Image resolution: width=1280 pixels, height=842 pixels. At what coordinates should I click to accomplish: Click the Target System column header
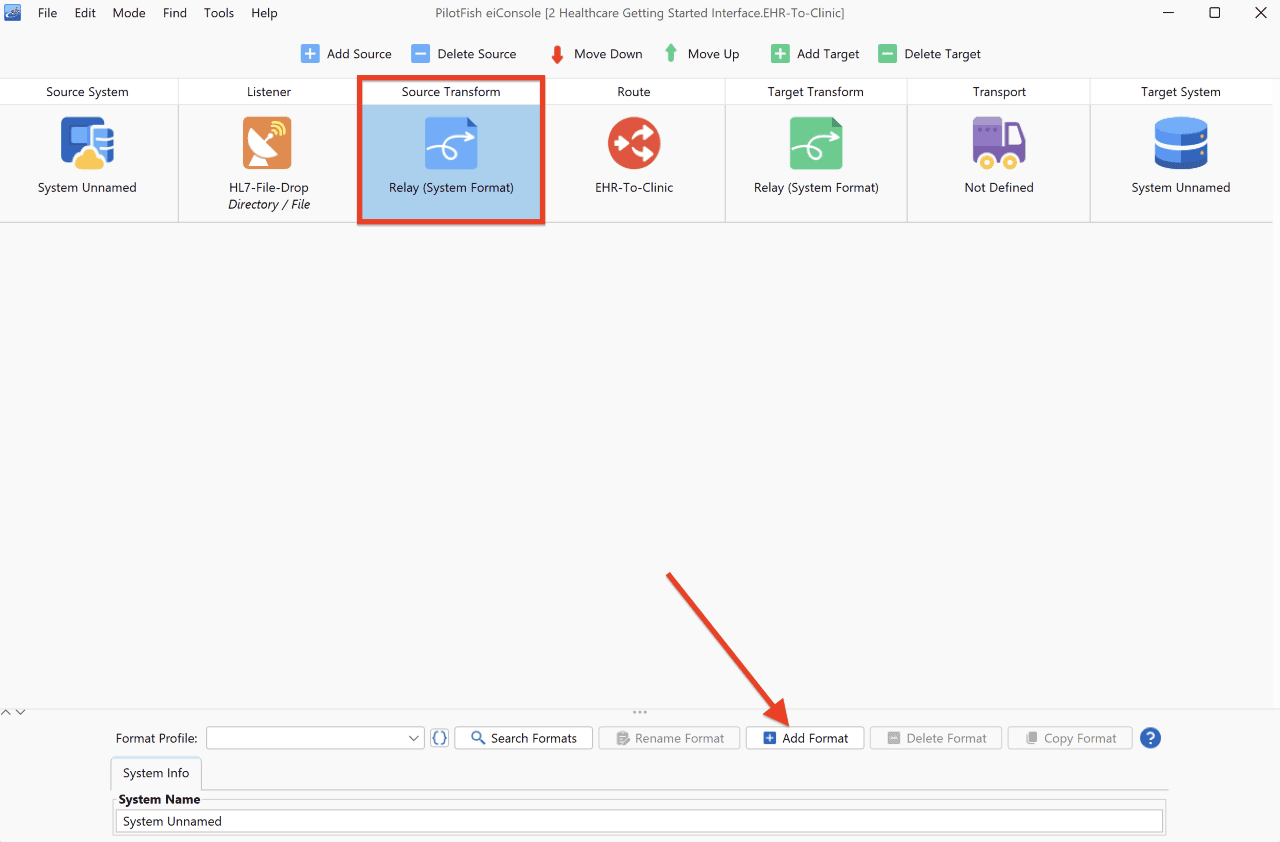point(1181,92)
